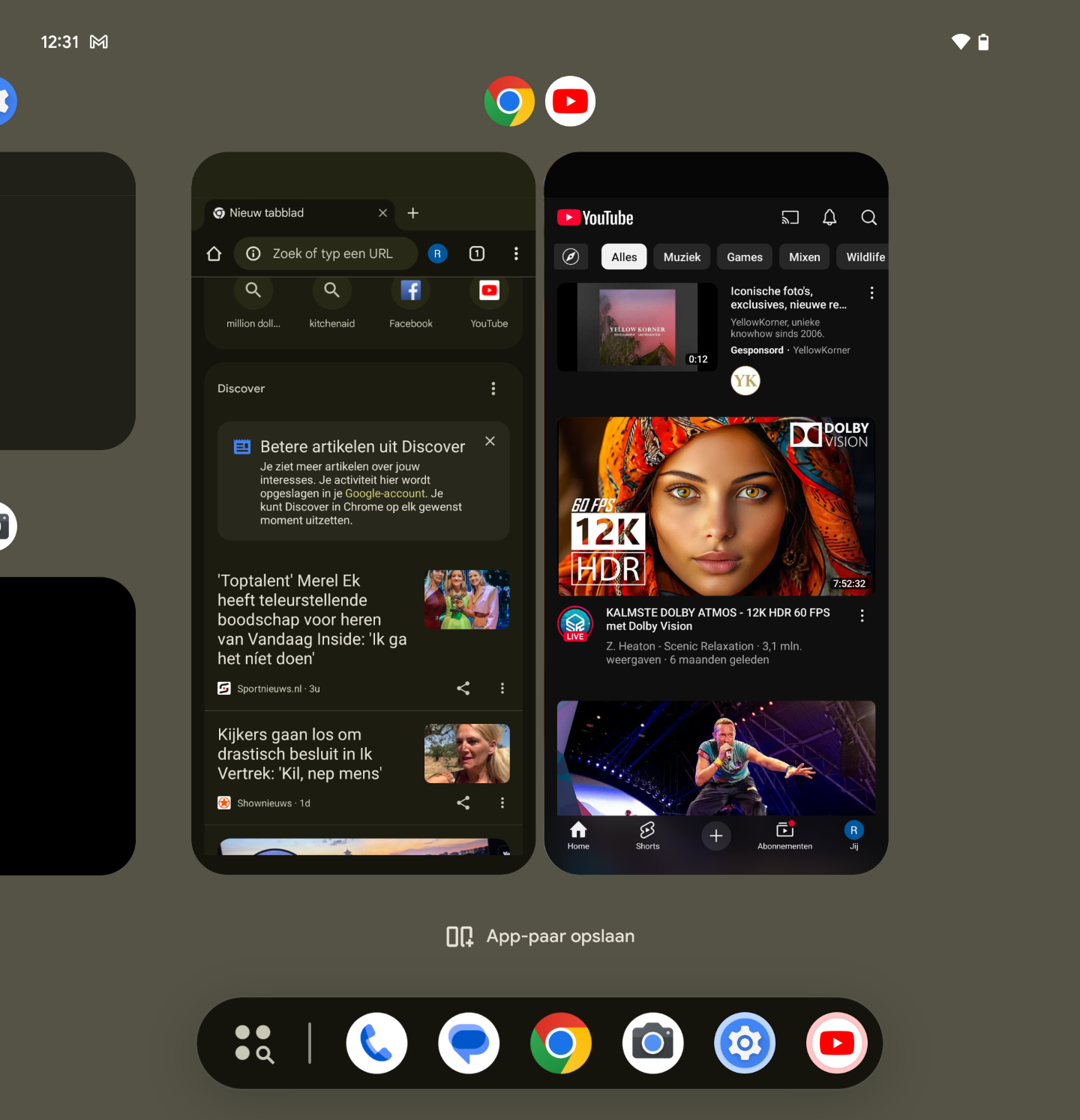Tap the YK channel avatar
The width and height of the screenshot is (1080, 1120).
coord(745,380)
